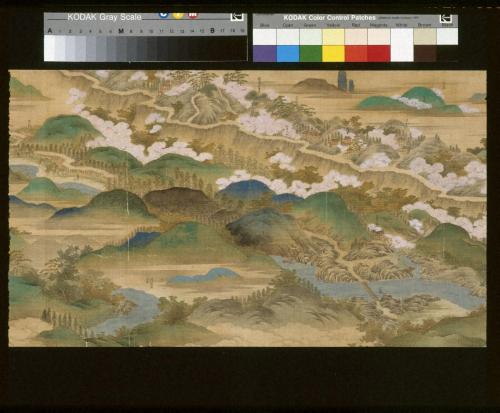The width and height of the screenshot is (500, 413).
Task: Click the yellow registration circle on the gray scale
Action: pyautogui.click(x=178, y=15)
